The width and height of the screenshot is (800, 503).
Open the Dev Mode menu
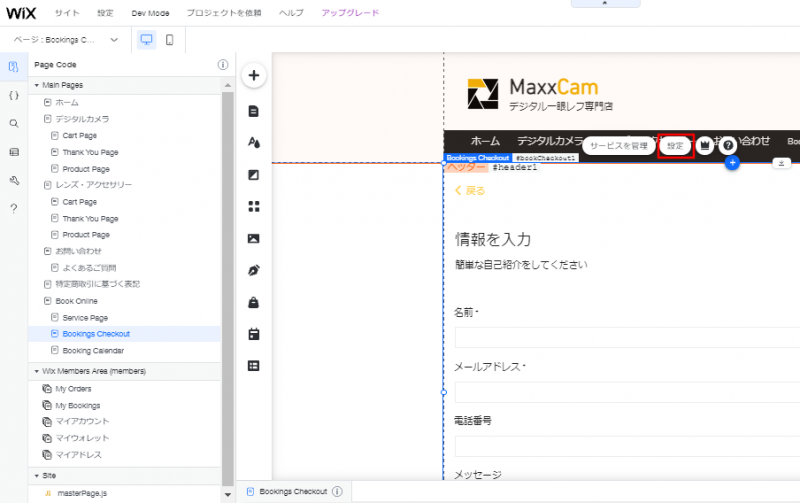pyautogui.click(x=150, y=13)
